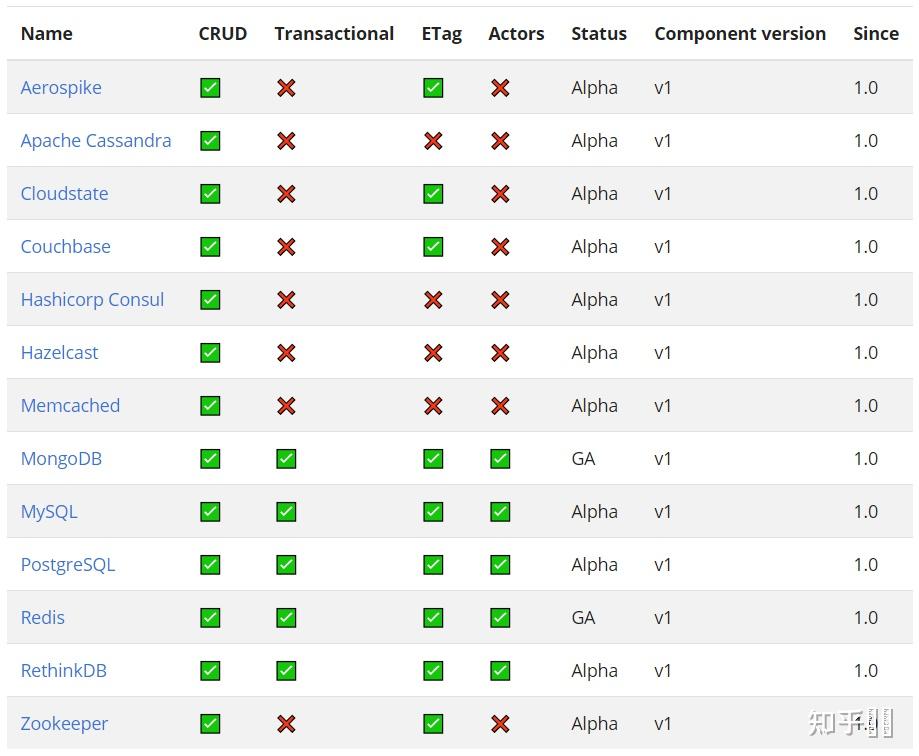
Task: Click the red Actors cross for Hazelcast
Action: 500,353
